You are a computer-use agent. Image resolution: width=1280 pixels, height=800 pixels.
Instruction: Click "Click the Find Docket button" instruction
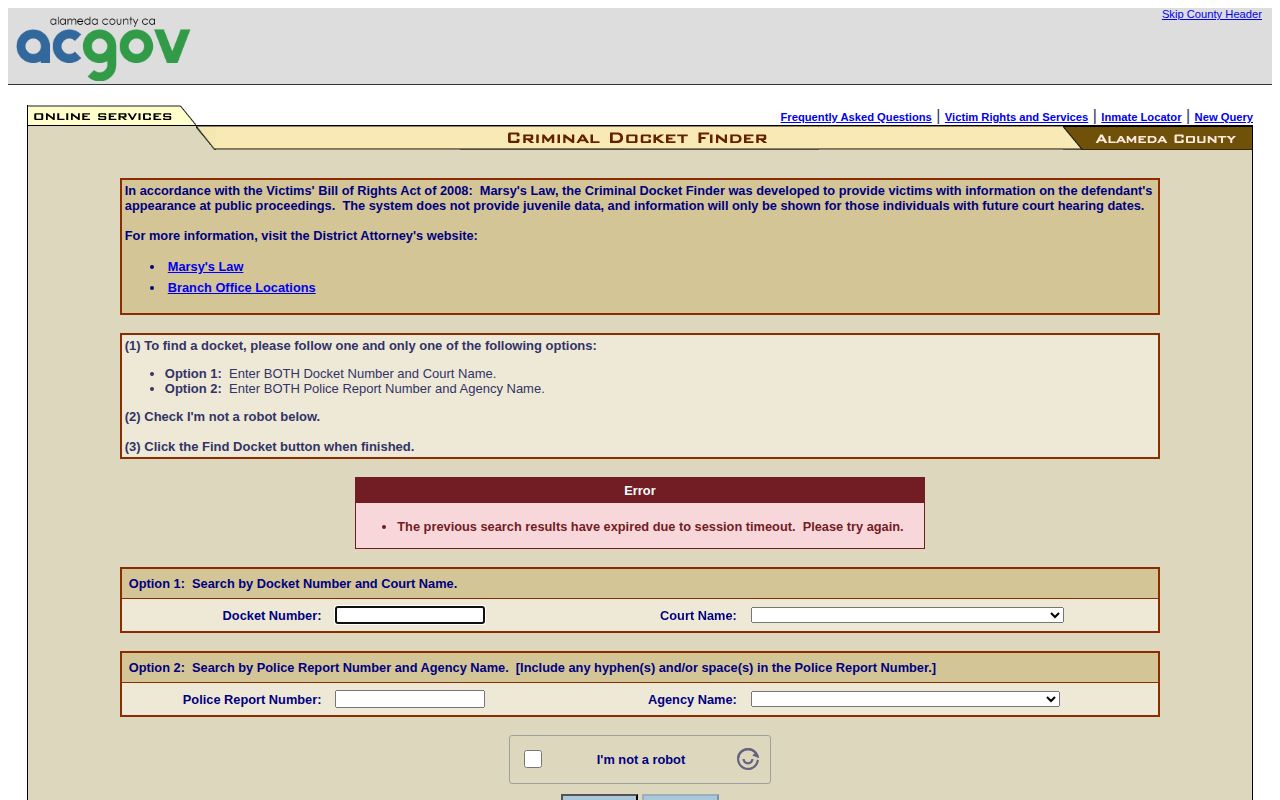269,447
